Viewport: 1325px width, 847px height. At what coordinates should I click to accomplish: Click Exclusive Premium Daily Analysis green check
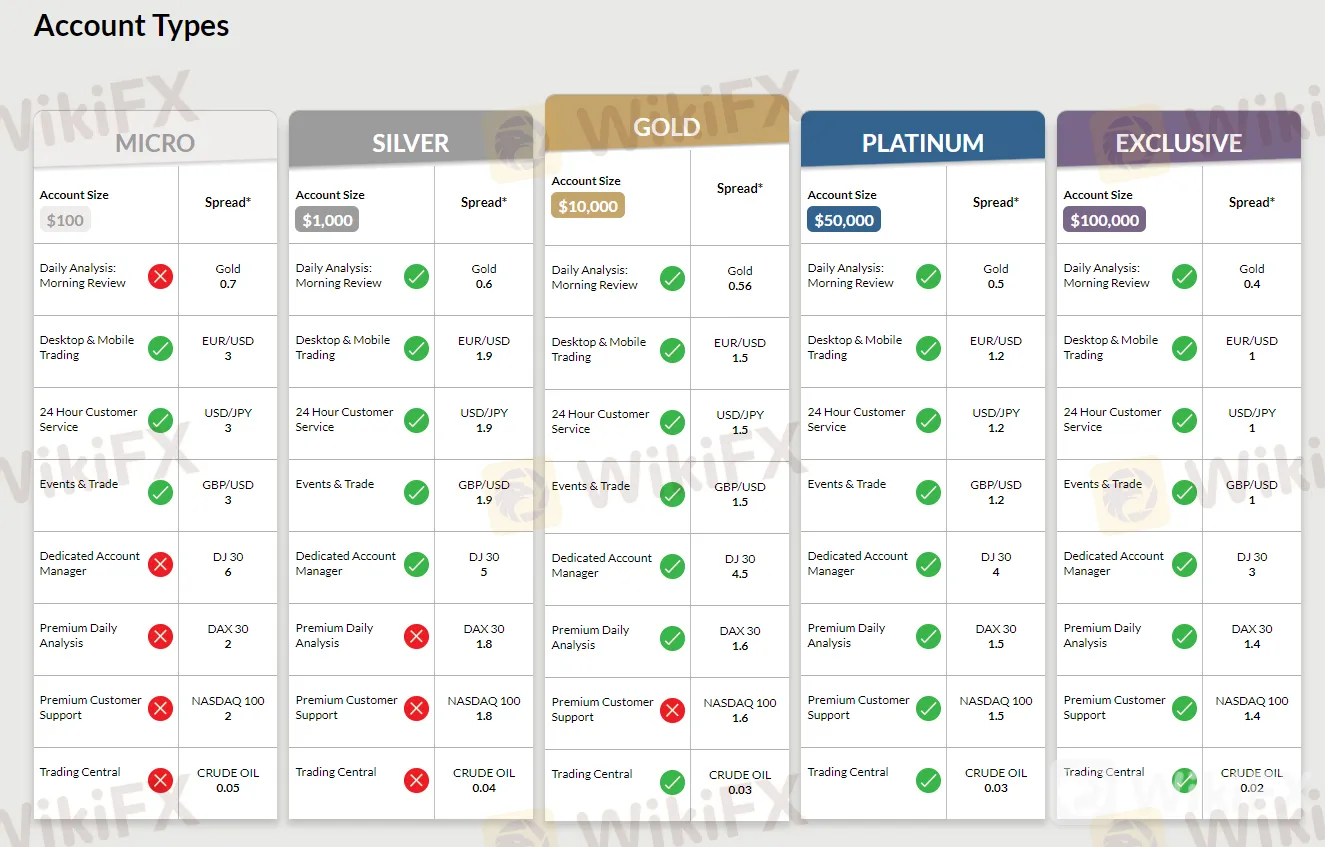[1184, 636]
